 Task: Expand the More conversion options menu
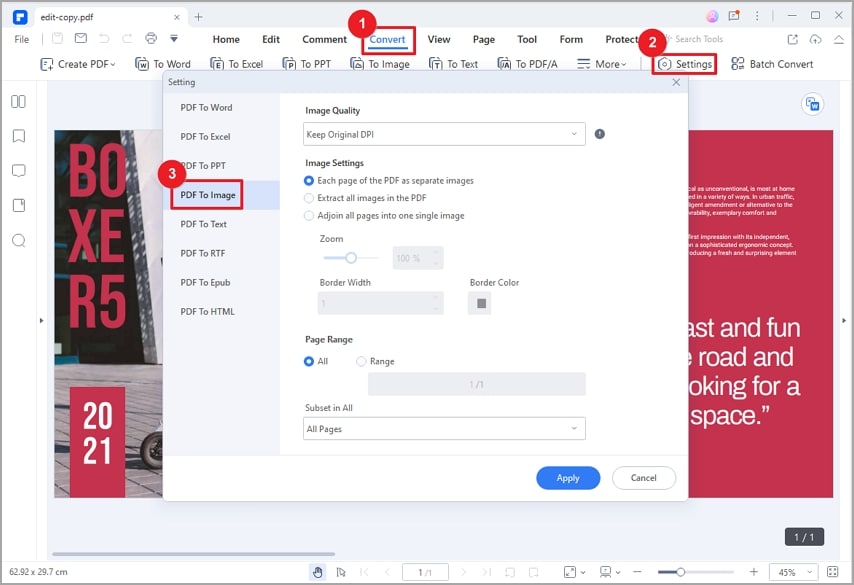[x=601, y=64]
